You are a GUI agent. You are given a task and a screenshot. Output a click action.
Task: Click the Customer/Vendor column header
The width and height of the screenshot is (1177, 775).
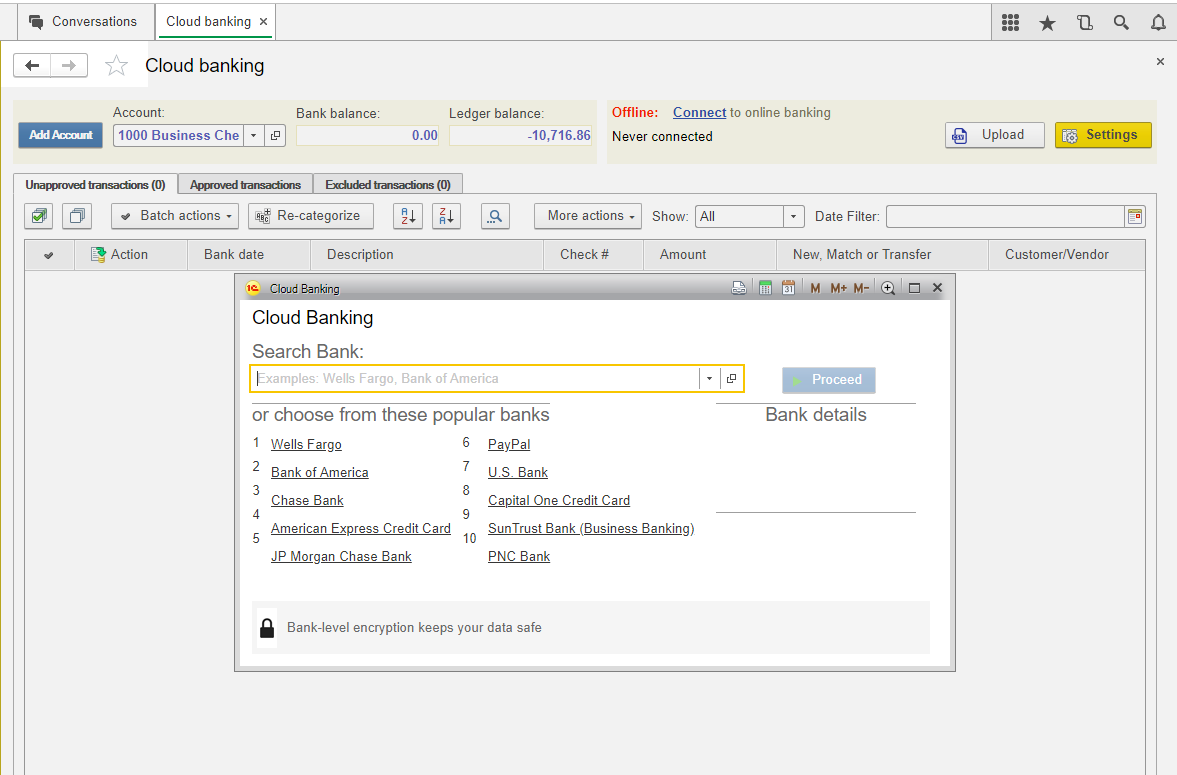point(1067,255)
